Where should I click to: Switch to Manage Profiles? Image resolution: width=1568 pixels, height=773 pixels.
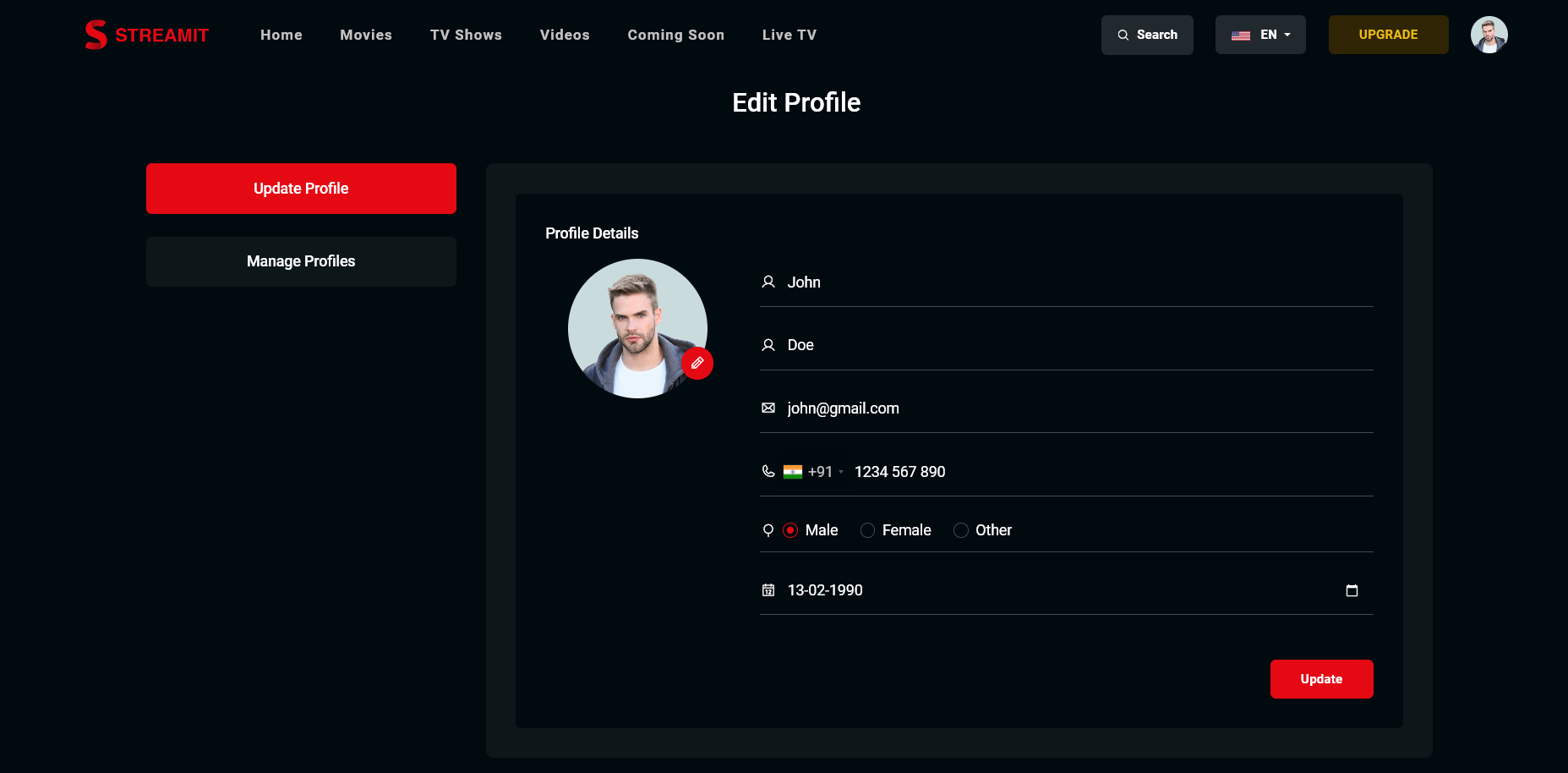tap(301, 261)
